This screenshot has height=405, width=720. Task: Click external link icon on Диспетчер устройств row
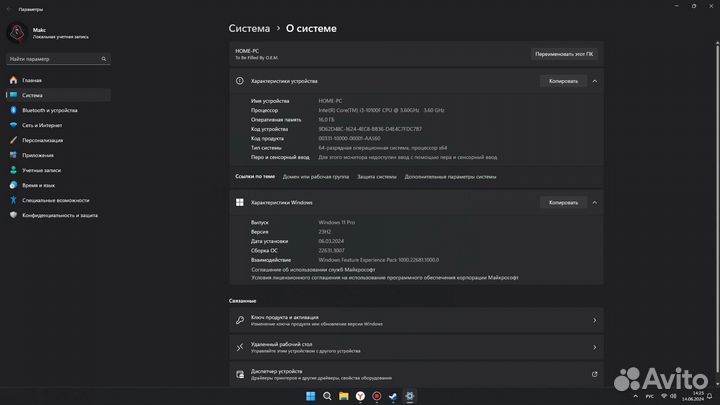(595, 374)
